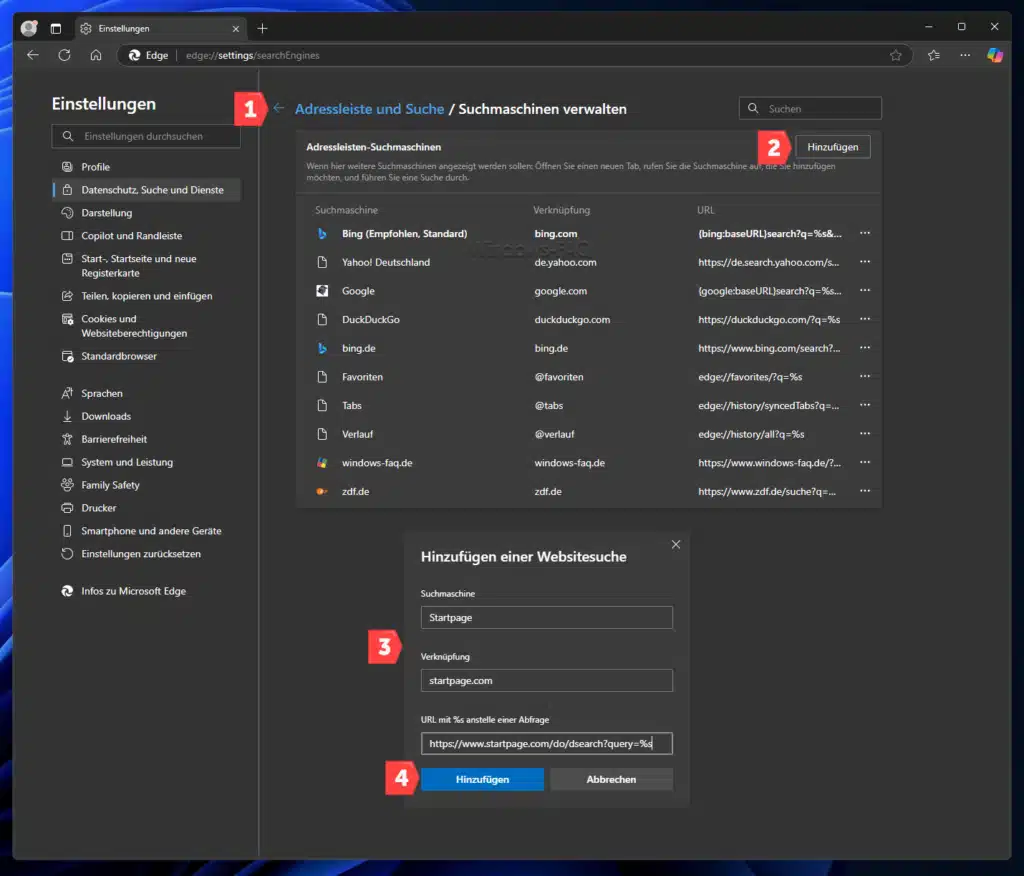1024x876 pixels.
Task: Open Infos zu Microsoft Edge
Action: (146, 591)
